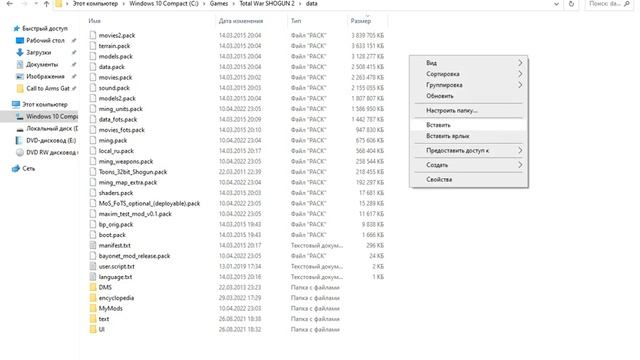Select the Этот компьютер breadcrumb
This screenshot has height=360, width=640.
[95, 4]
